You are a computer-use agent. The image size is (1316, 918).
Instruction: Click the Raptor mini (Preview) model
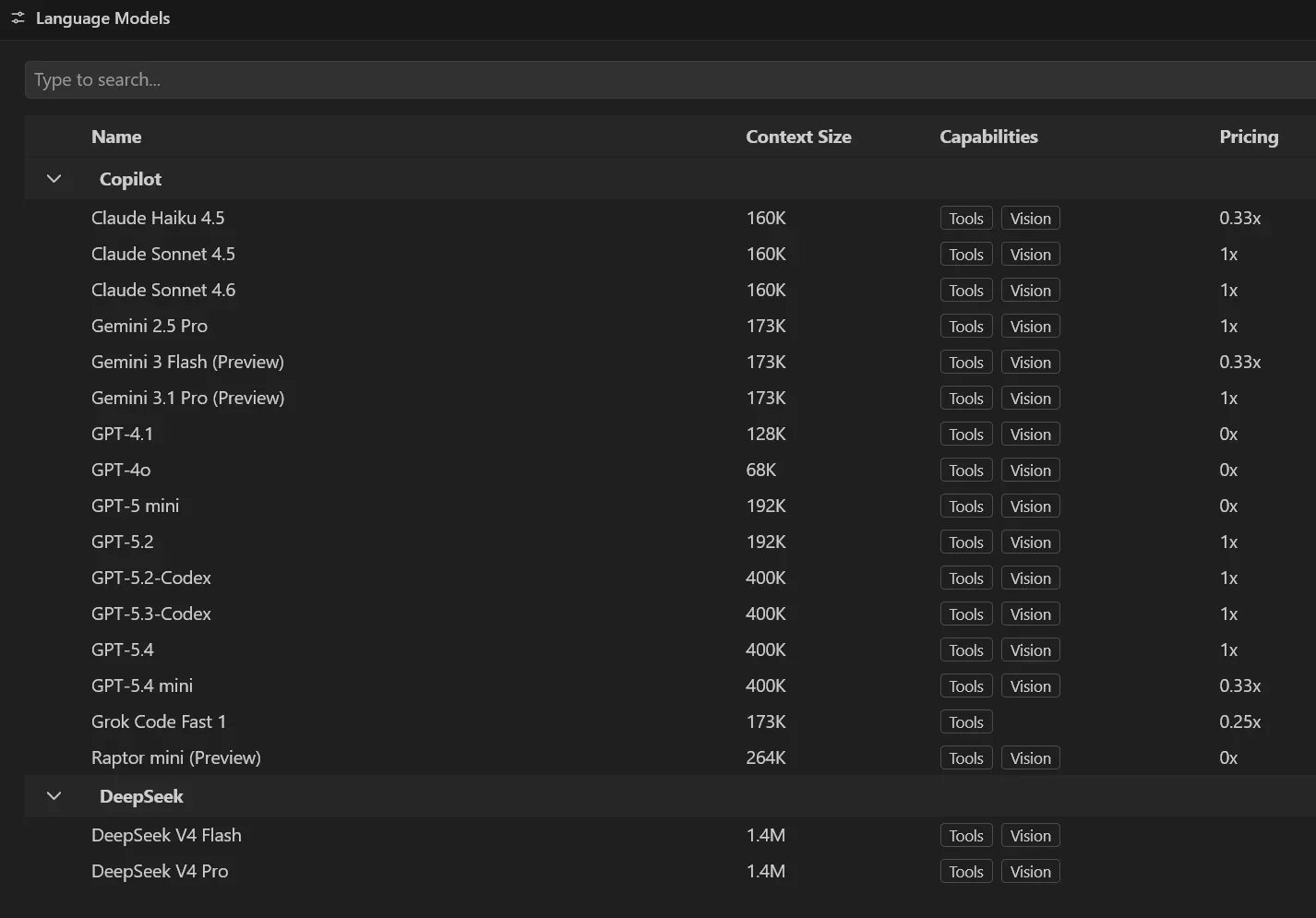pos(176,757)
